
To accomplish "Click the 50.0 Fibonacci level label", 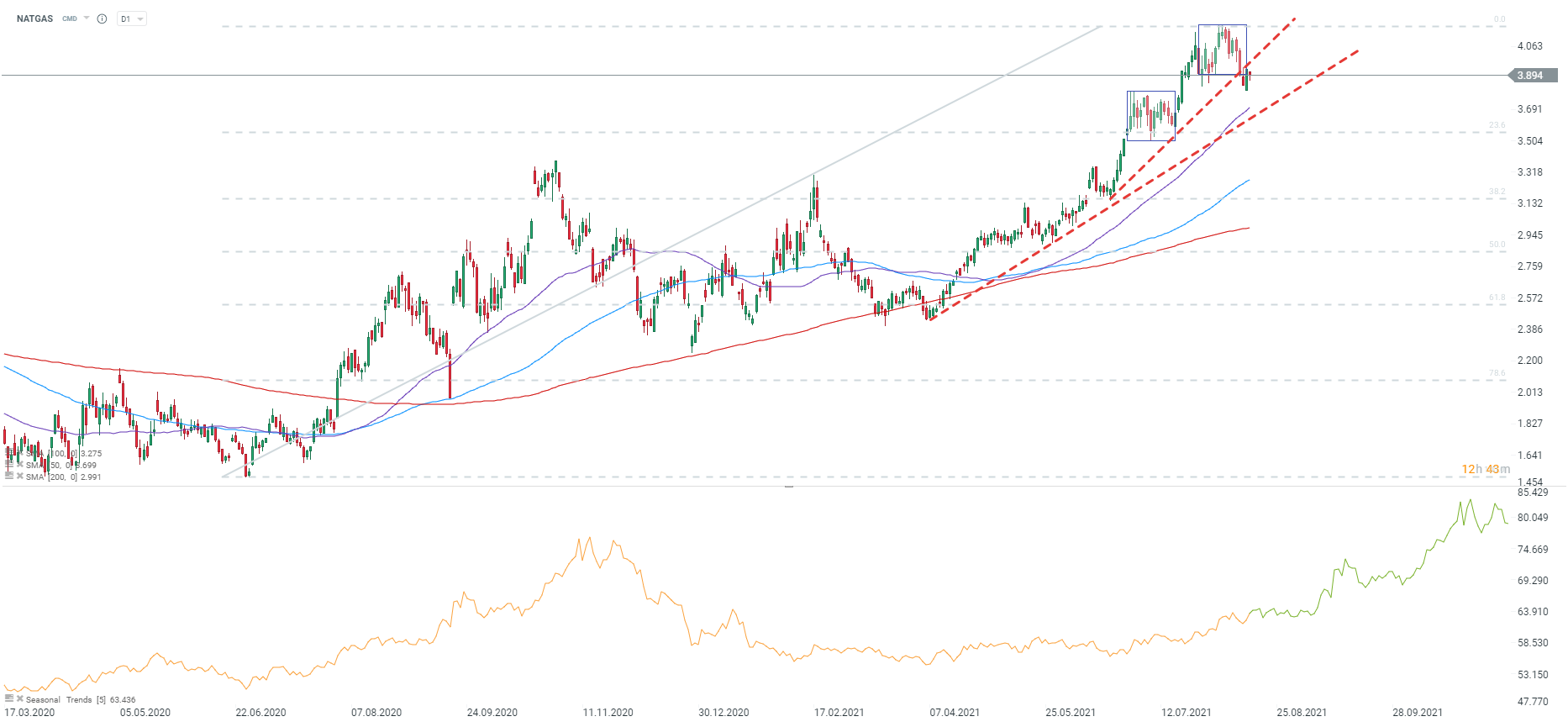I will click(1497, 245).
